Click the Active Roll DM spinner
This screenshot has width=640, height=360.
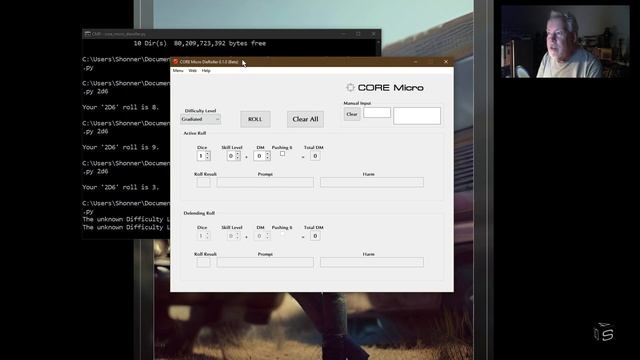(262, 156)
